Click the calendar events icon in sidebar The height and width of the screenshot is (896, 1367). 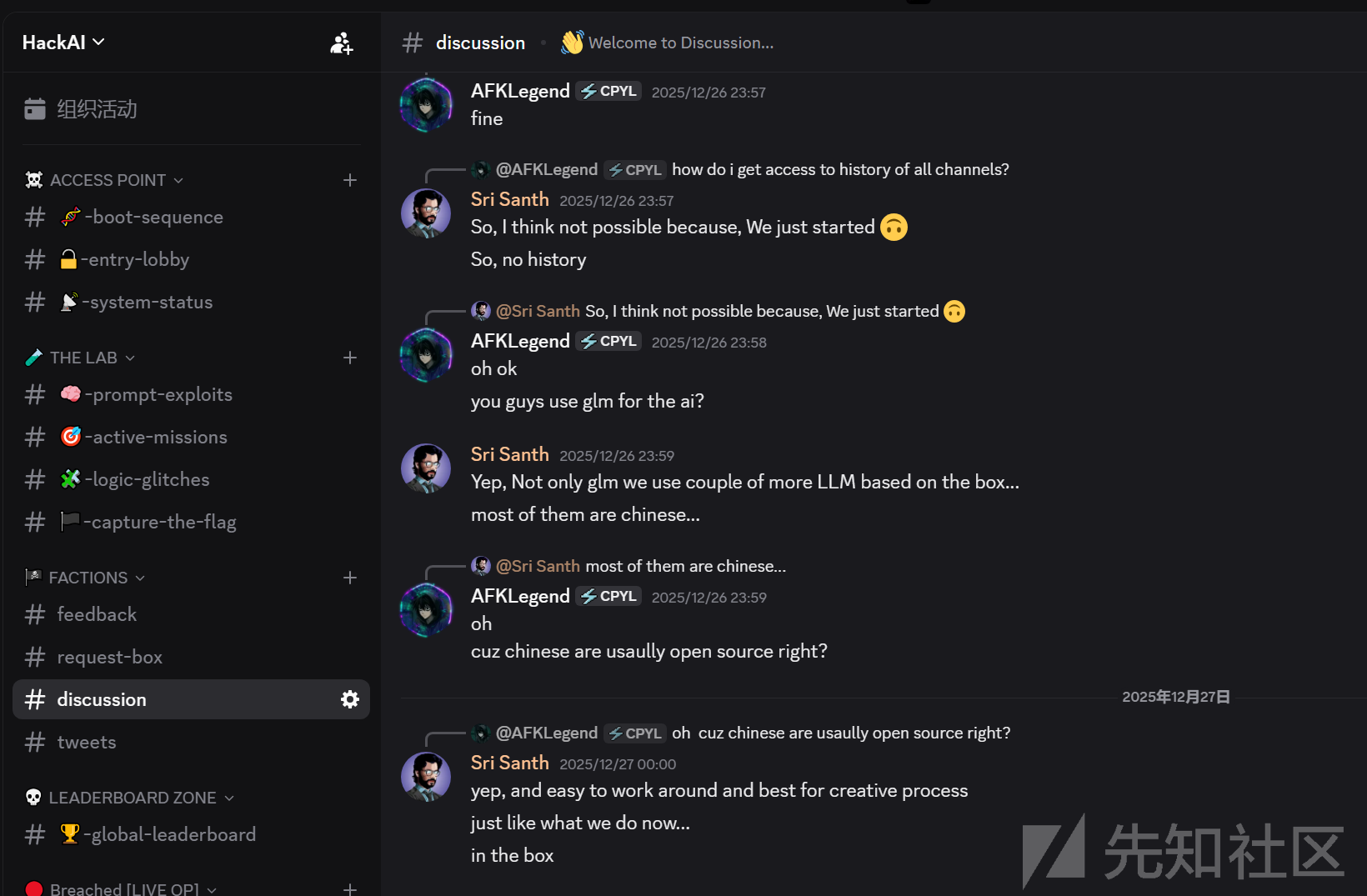coord(35,109)
